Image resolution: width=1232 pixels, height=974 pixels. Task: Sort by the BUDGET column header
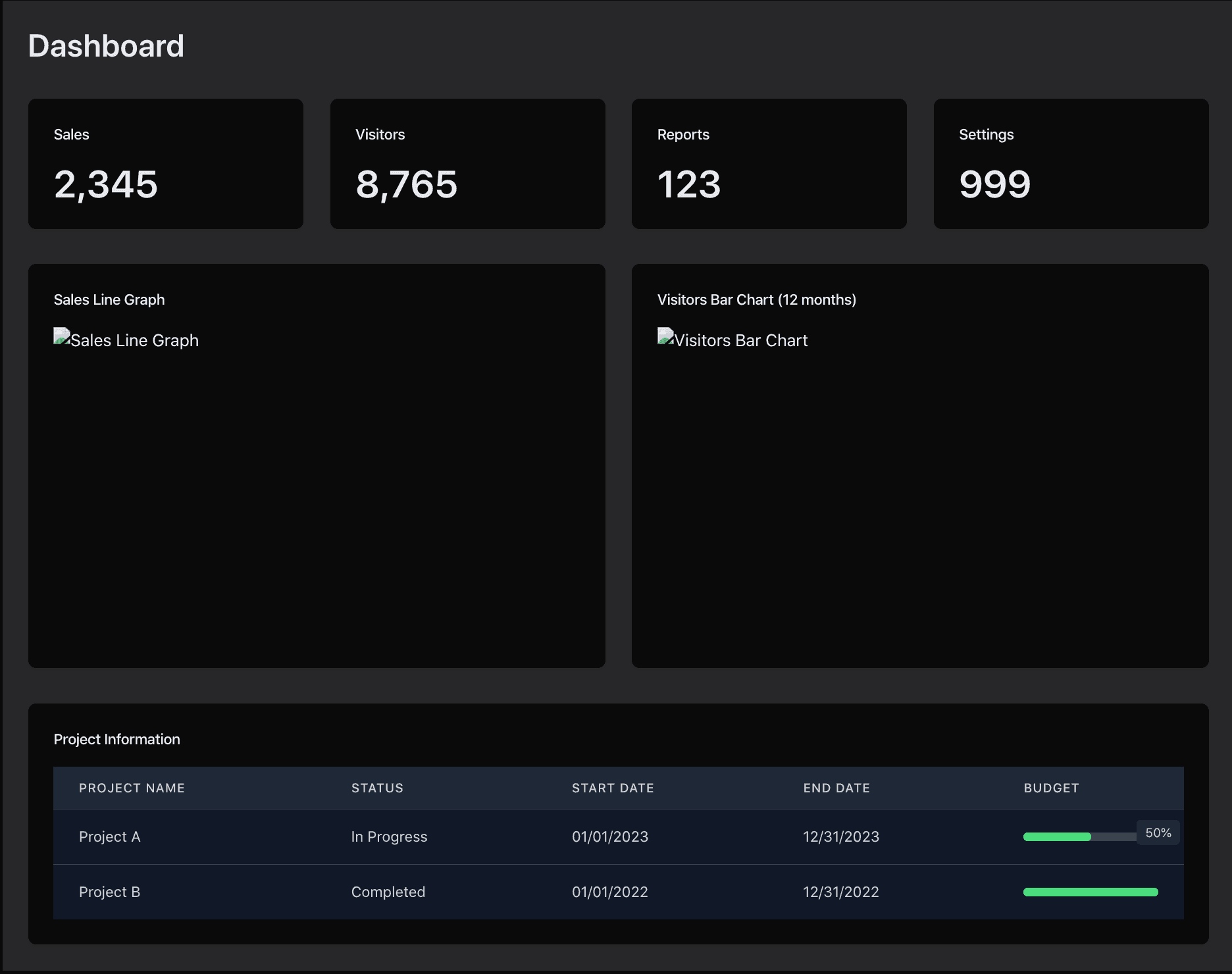[x=1051, y=788]
